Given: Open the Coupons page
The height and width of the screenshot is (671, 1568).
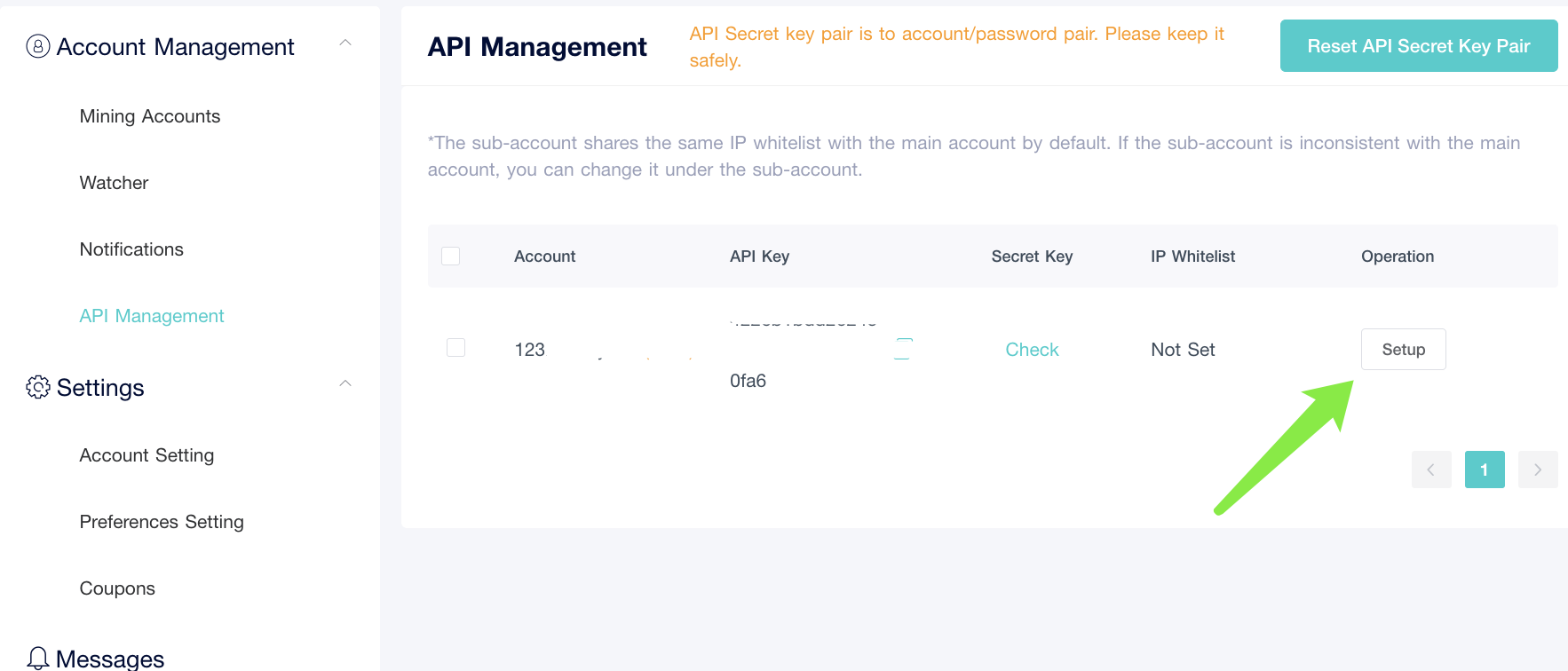Looking at the screenshot, I should point(116,588).
